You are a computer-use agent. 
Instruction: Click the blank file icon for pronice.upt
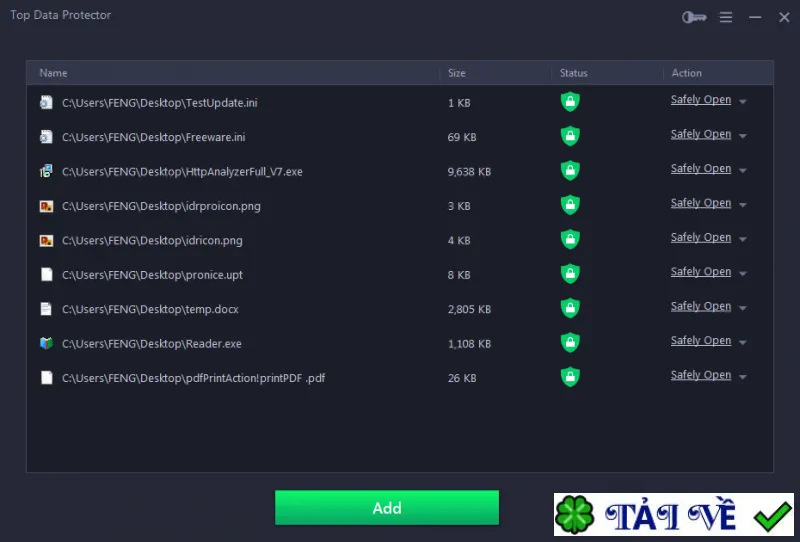pyautogui.click(x=46, y=275)
